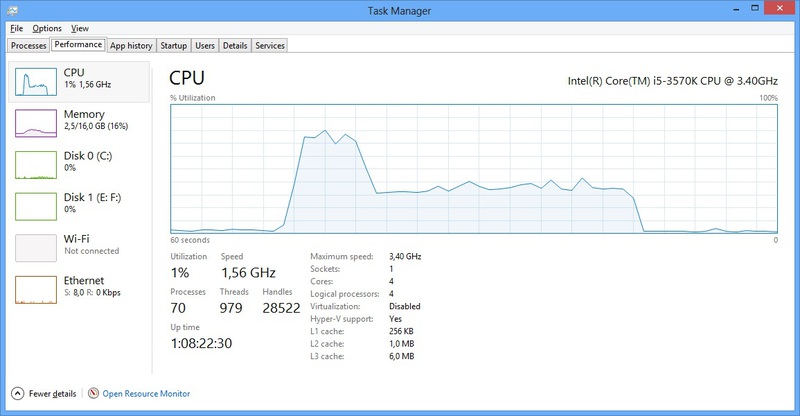Click the CPU utilization graph

tap(474, 169)
